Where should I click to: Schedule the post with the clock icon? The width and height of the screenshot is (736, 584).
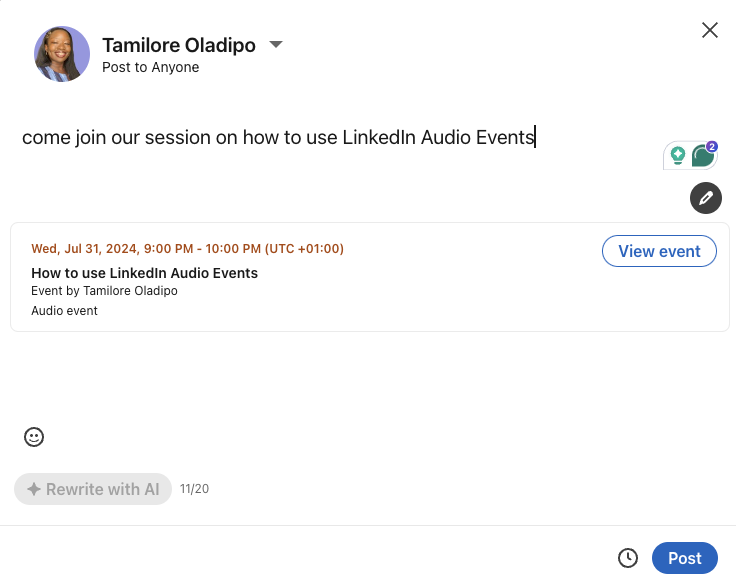click(628, 558)
